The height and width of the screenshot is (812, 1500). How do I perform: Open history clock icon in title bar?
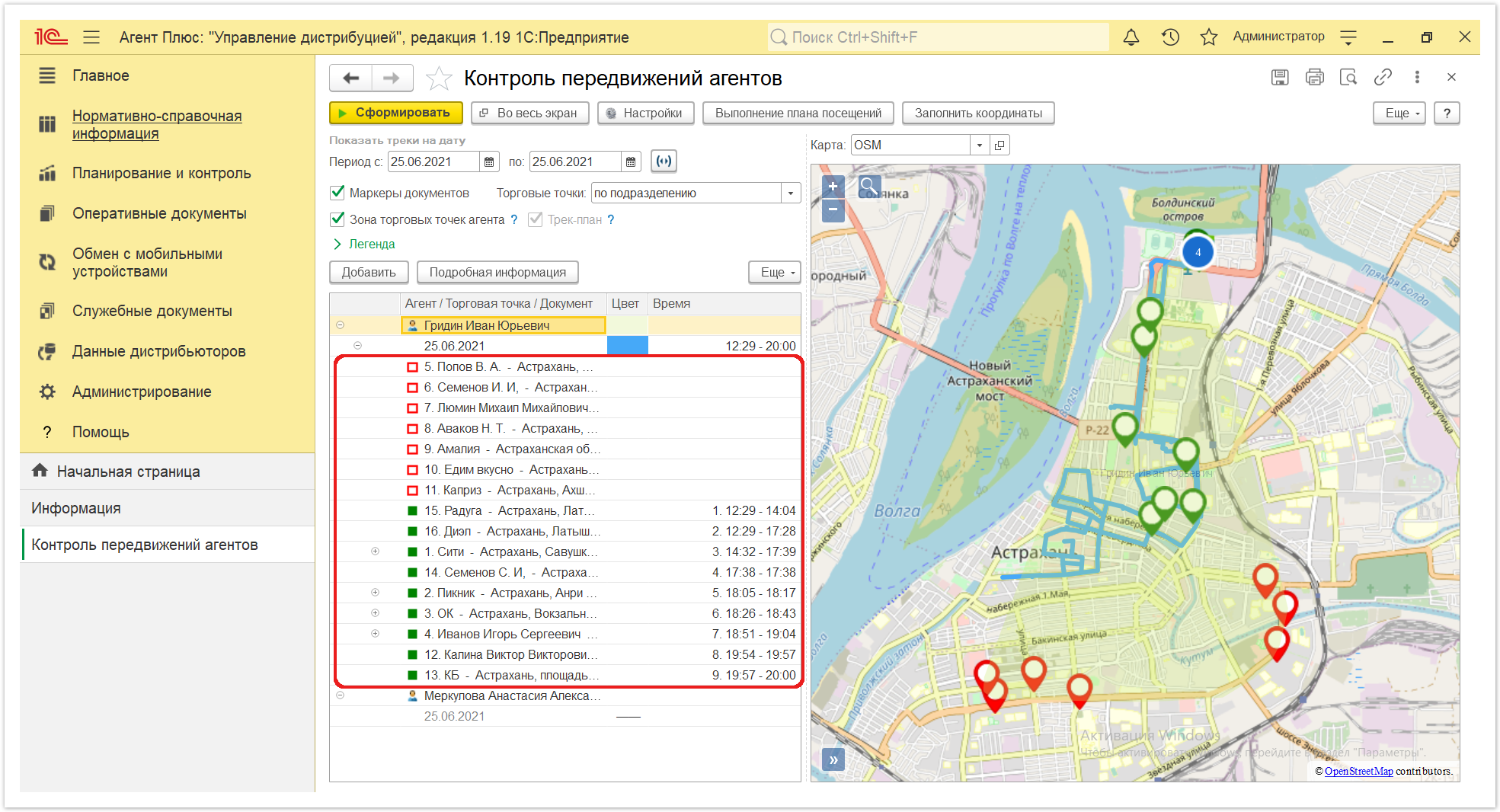(x=1170, y=37)
